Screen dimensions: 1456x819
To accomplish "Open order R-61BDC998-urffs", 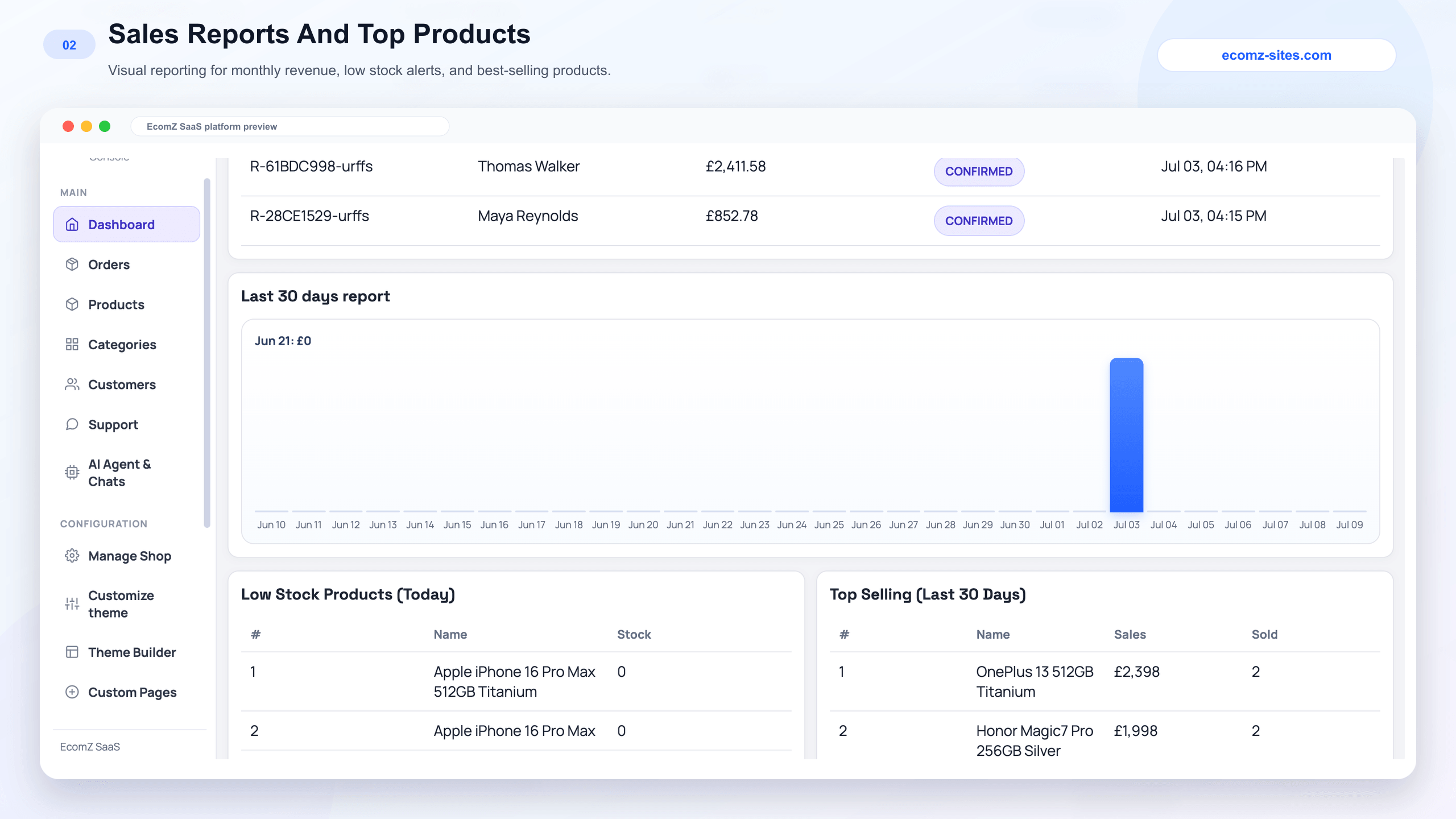I will pyautogui.click(x=311, y=166).
